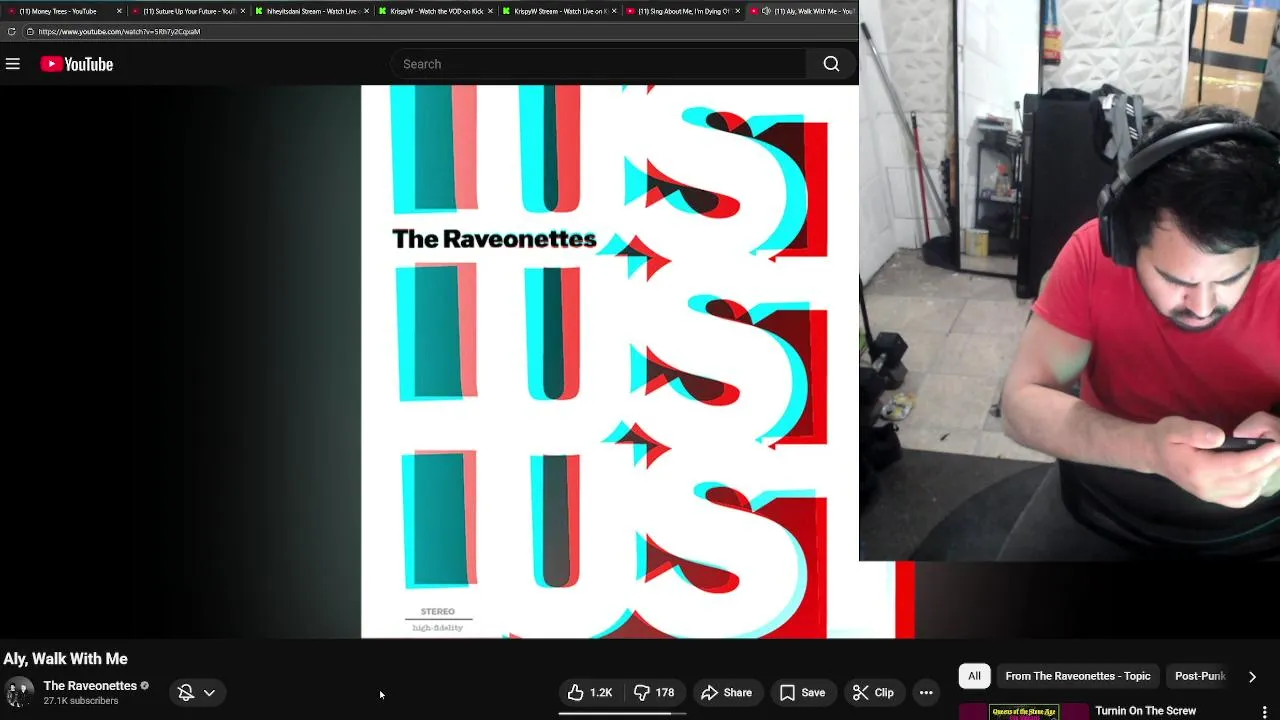Viewport: 1280px width, 720px height.
Task: Open options menu for Turnin On The Screw
Action: click(x=1264, y=712)
